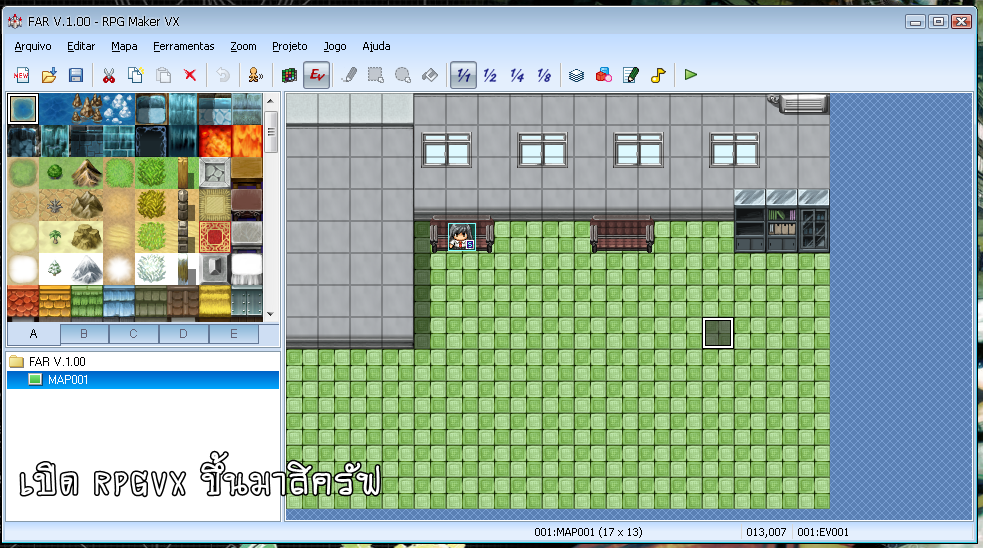The width and height of the screenshot is (983, 548).
Task: Select the FAR V.1.00 project folder
Action: [57, 362]
